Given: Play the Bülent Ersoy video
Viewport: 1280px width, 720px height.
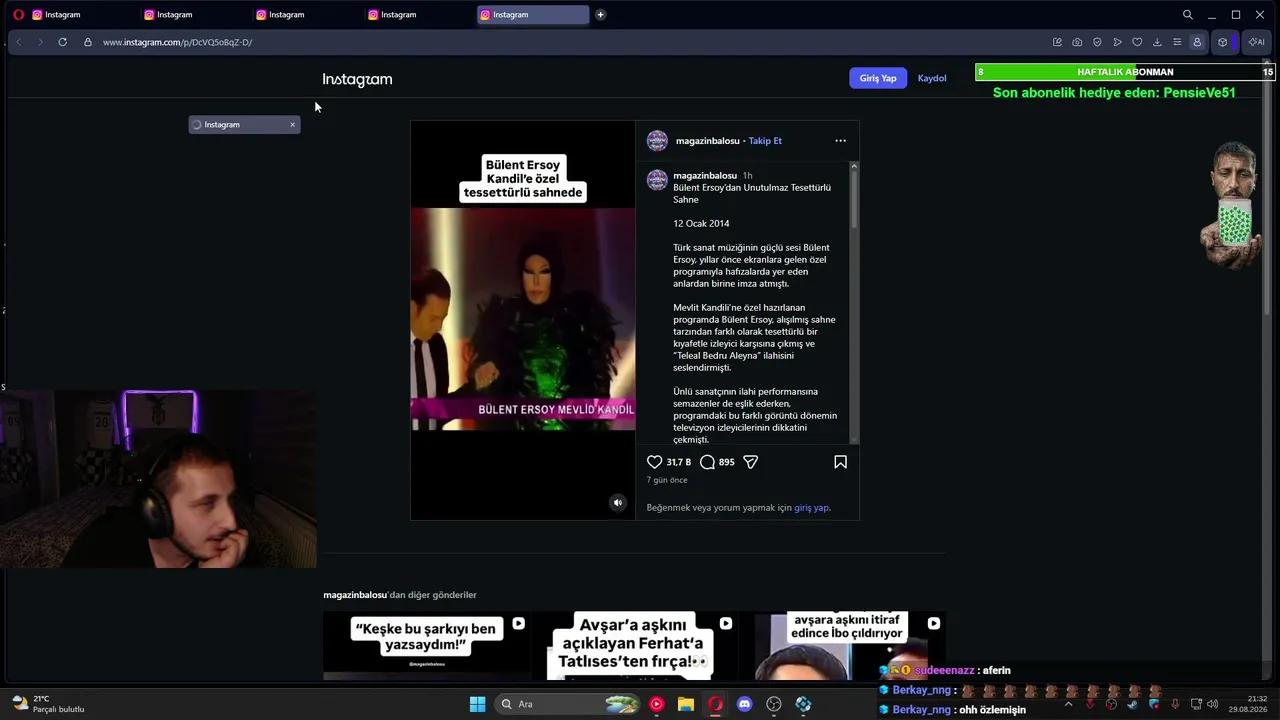Looking at the screenshot, I should 523,320.
